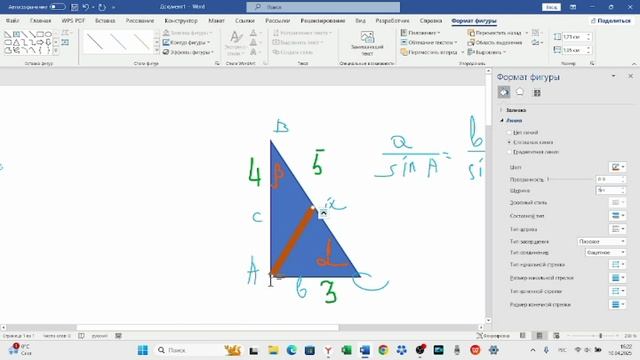Image resolution: width=640 pixels, height=360 pixels.
Task: Switch to the Макет tab
Action: [216, 20]
